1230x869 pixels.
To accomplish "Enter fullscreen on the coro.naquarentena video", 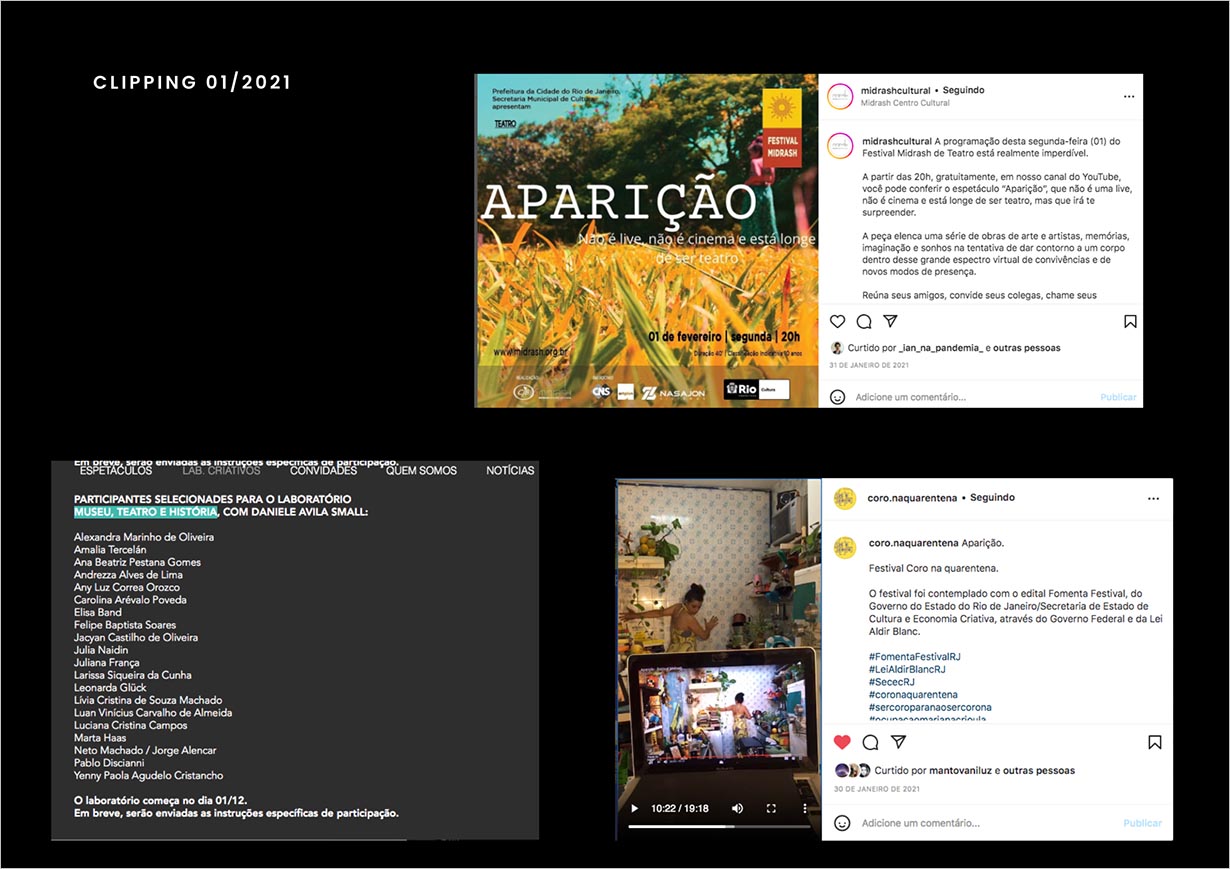I will click(771, 808).
